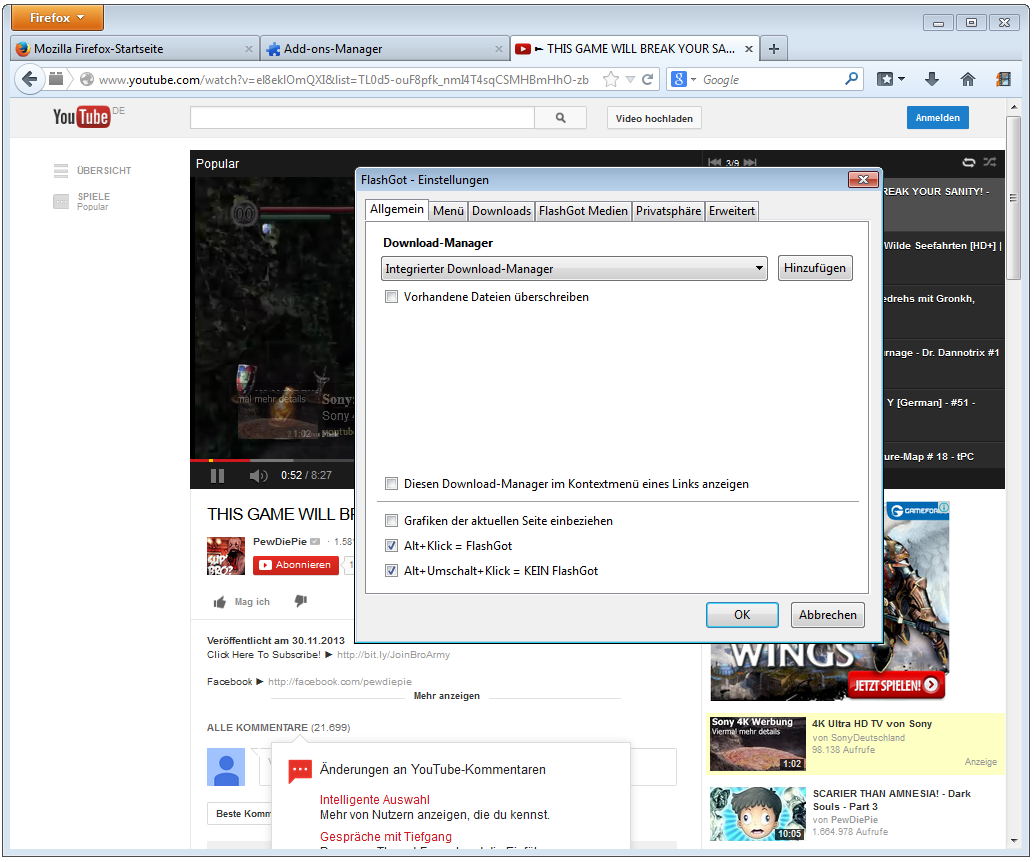This screenshot has width=1034, height=862.
Task: Focus the YouTube search field
Action: (x=362, y=118)
